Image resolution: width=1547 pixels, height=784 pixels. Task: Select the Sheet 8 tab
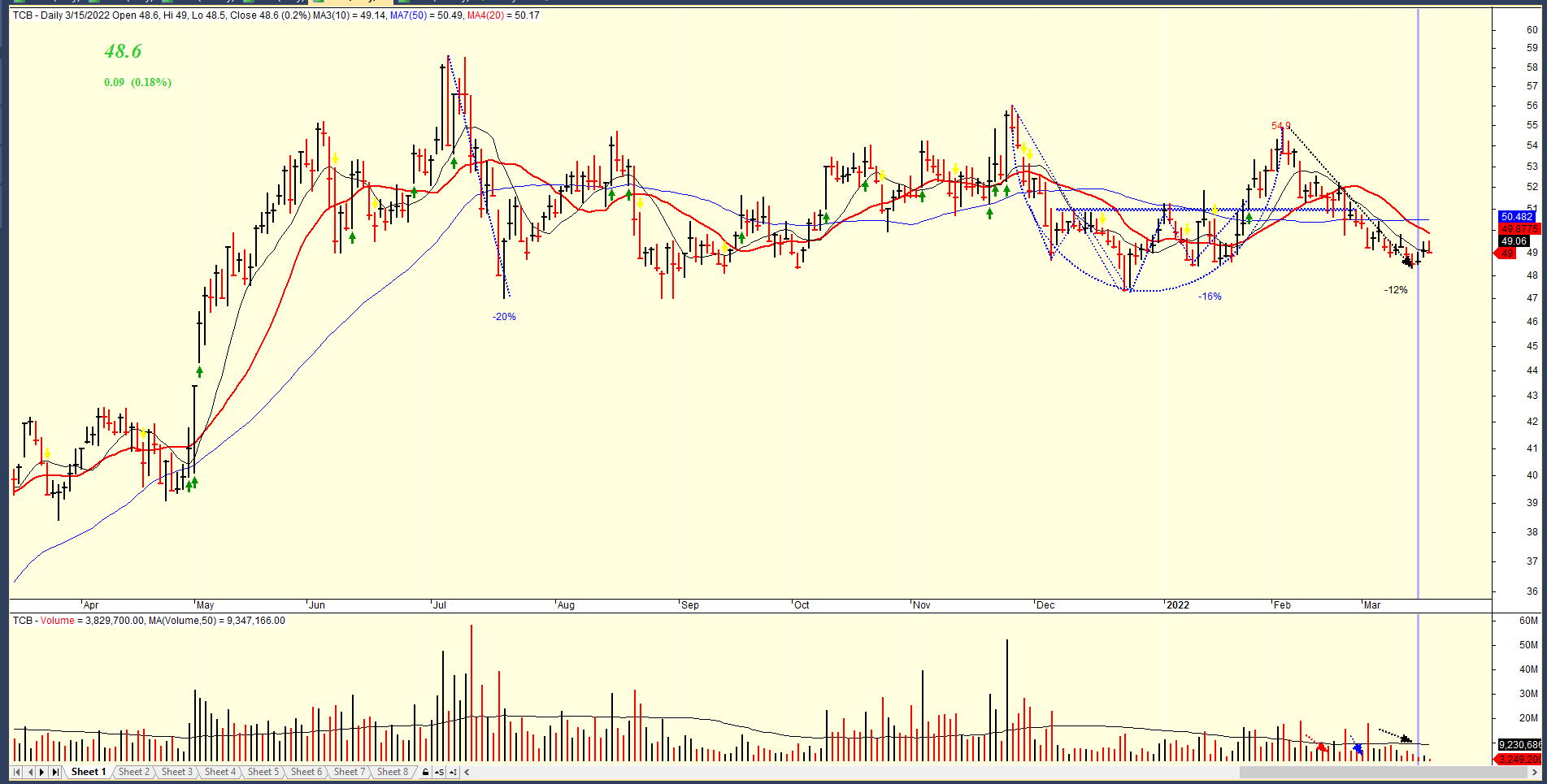pos(393,772)
